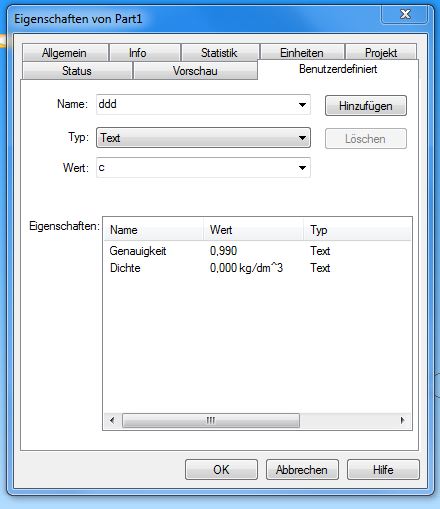440x509 pixels.
Task: Open the Wert dropdown arrow
Action: click(302, 168)
